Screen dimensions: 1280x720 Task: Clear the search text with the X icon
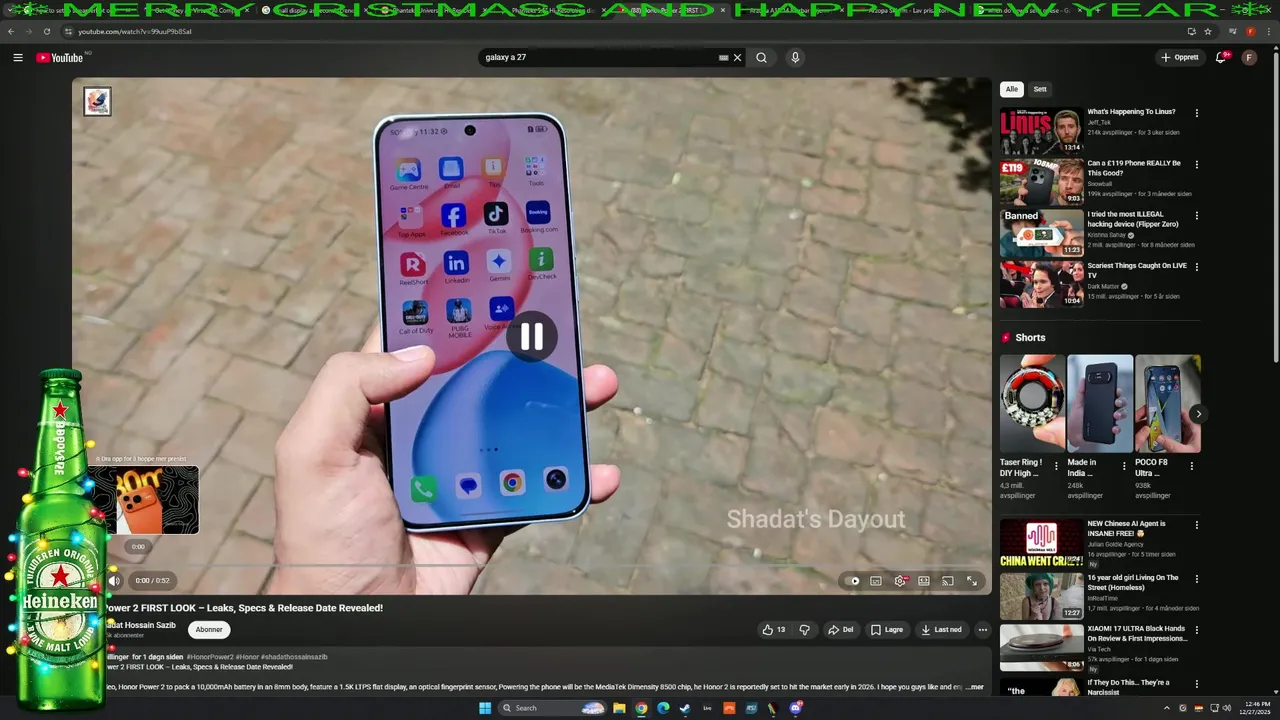(738, 58)
